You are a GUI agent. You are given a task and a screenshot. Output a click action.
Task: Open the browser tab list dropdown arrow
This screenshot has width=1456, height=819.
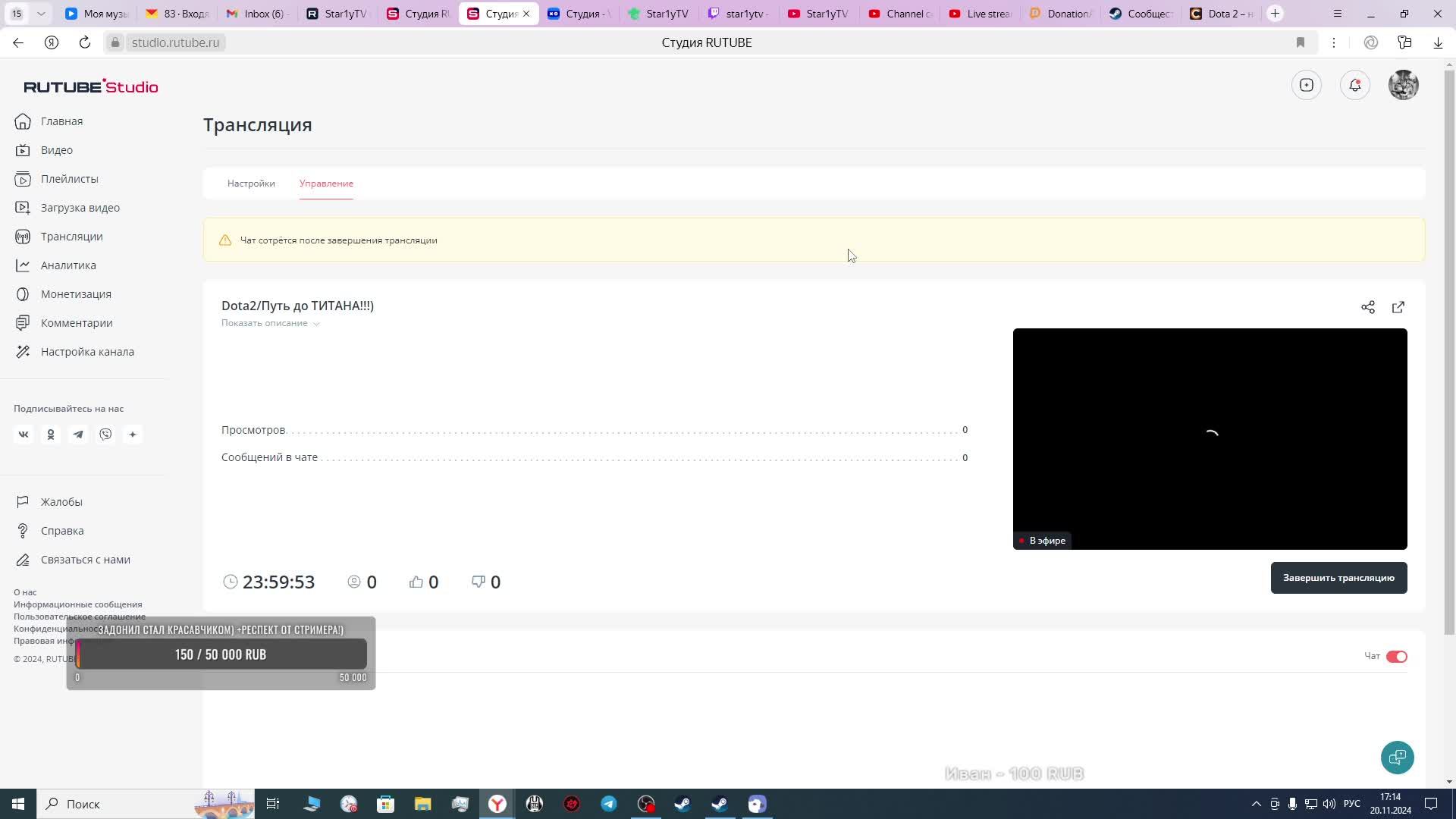point(41,14)
